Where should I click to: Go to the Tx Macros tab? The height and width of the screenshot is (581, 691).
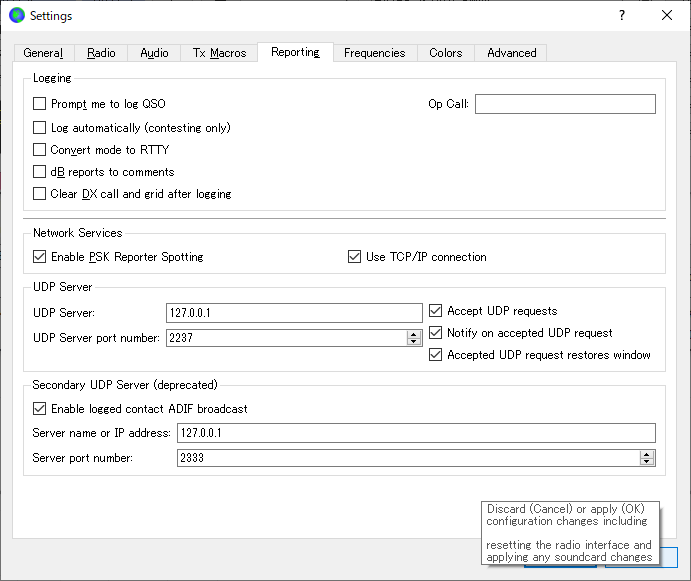[219, 53]
